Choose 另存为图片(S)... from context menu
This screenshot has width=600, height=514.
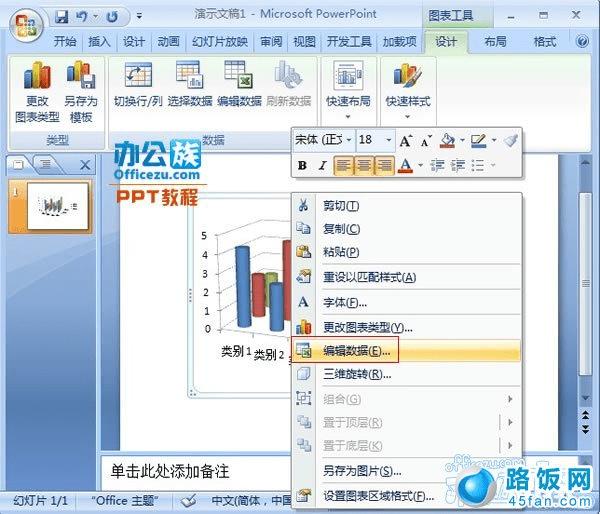406,471
